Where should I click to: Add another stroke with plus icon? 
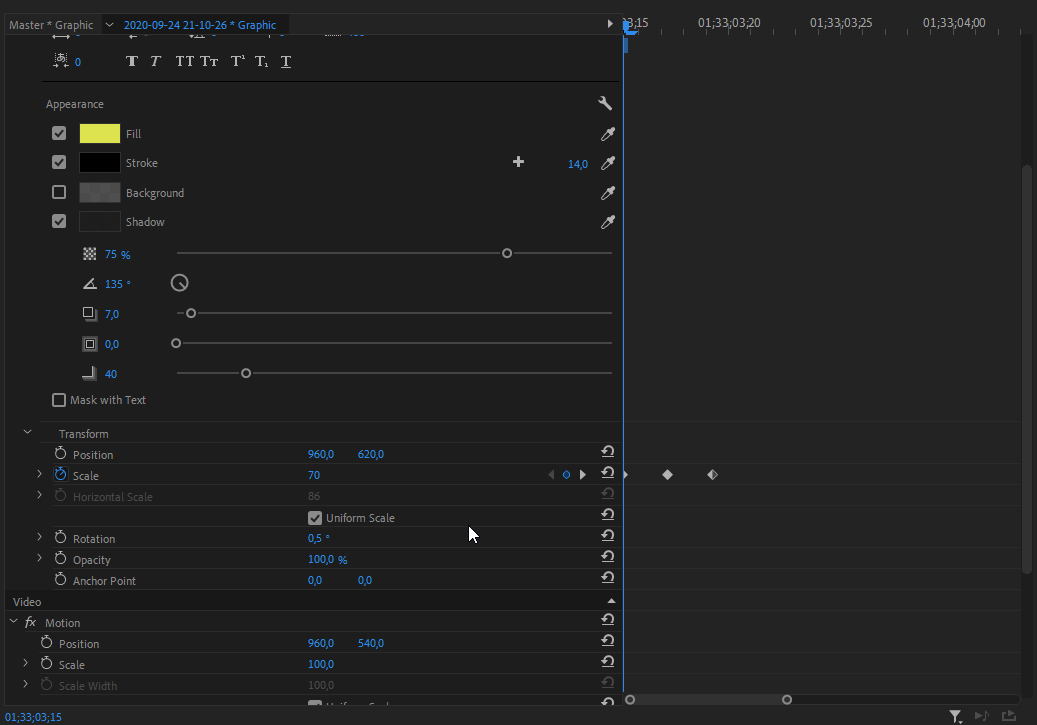(x=518, y=162)
